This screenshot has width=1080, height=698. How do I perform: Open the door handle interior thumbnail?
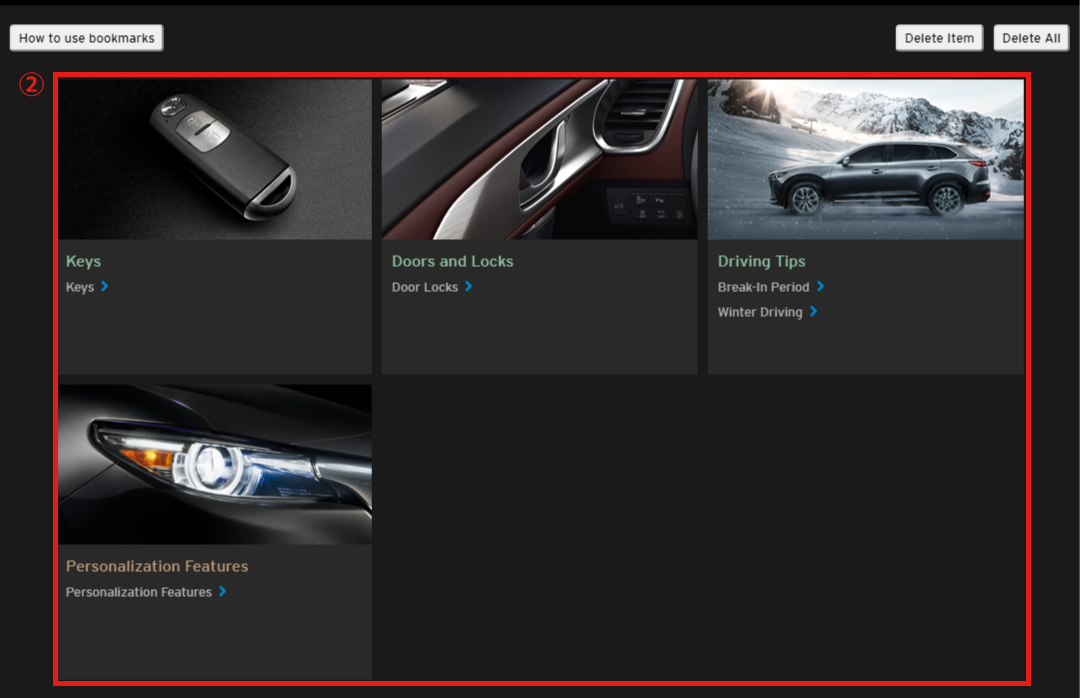coord(539,159)
